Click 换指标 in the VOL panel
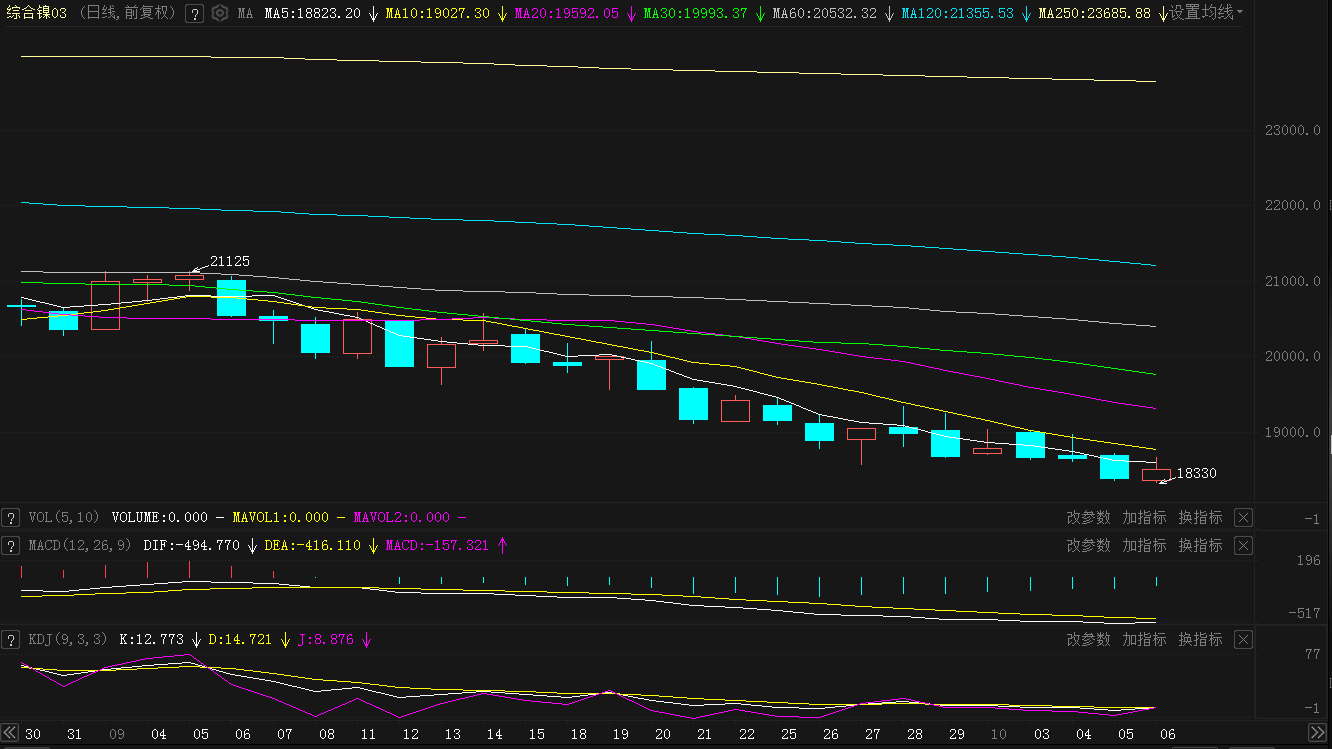This screenshot has height=749, width=1332. click(1200, 518)
